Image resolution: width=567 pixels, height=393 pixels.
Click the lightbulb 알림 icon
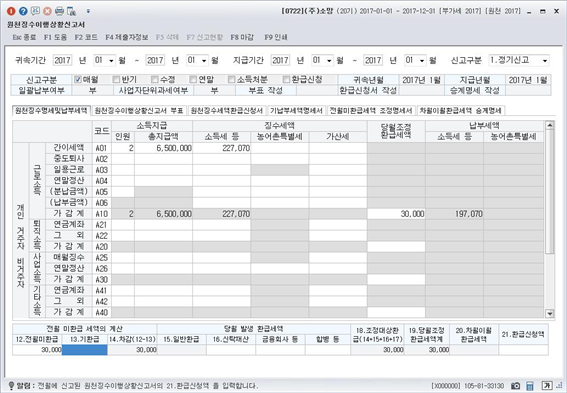[x=11, y=386]
